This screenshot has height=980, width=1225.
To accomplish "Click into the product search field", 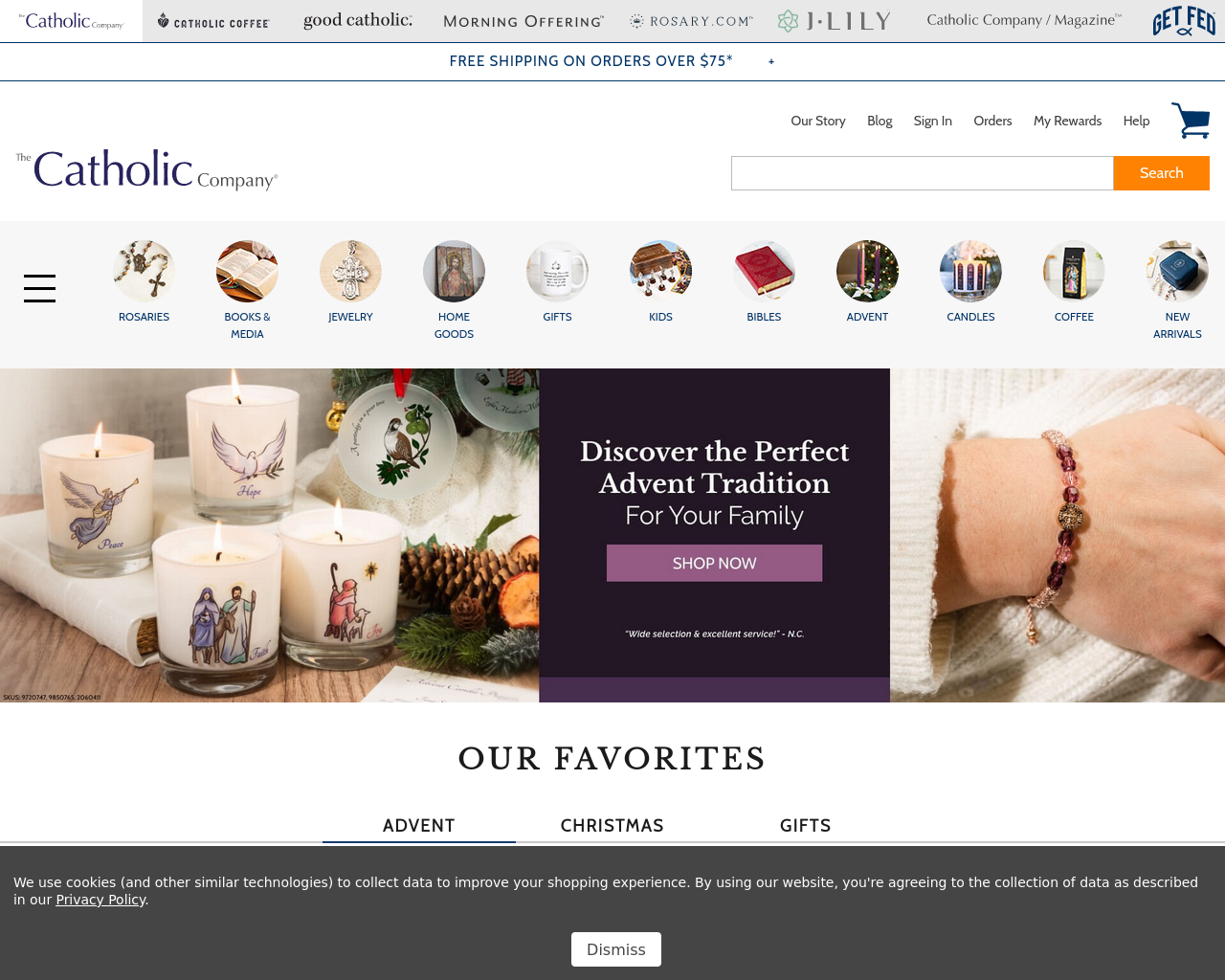I will click(x=923, y=173).
